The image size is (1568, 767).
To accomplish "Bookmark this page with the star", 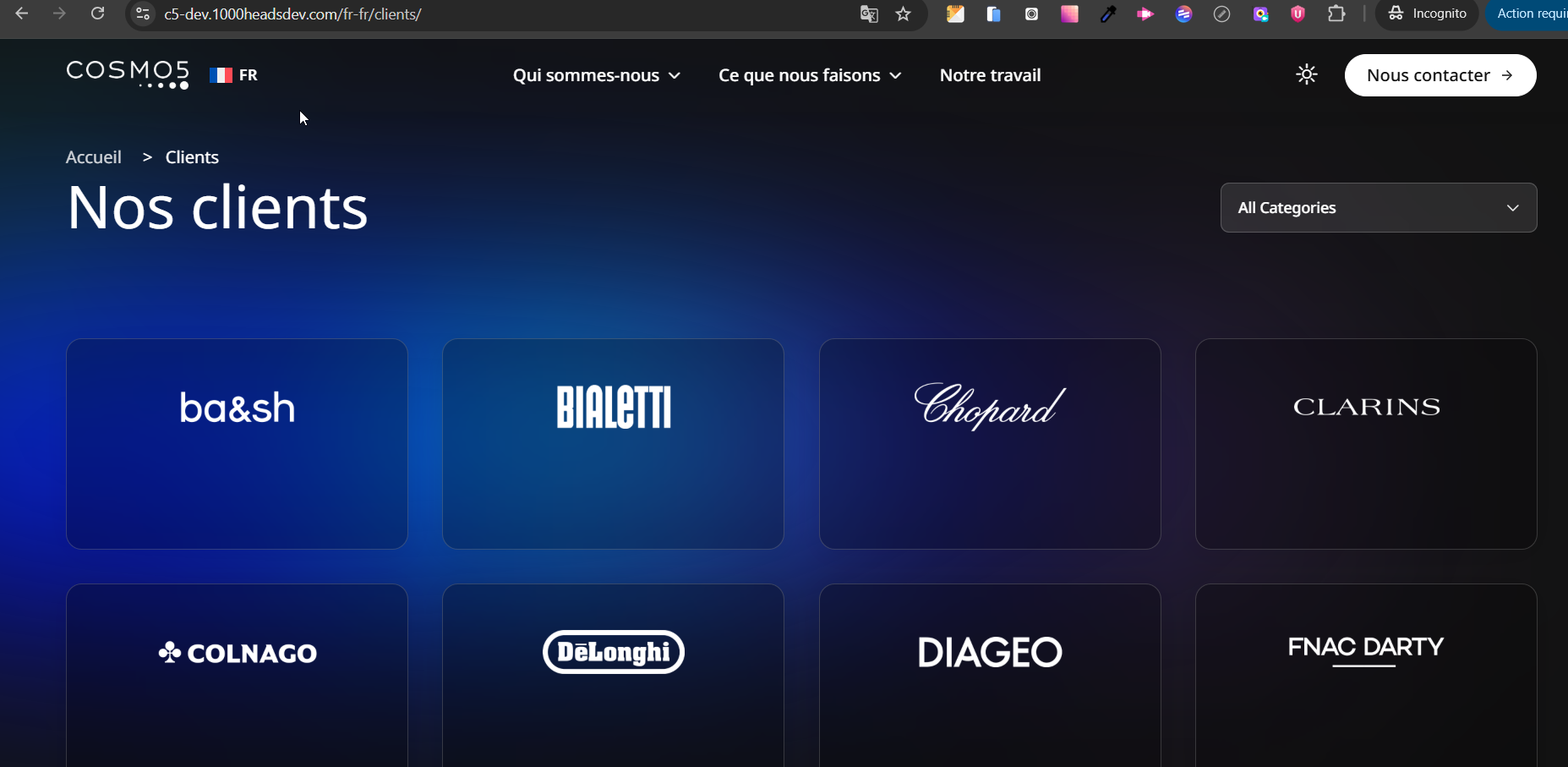I will coord(904,14).
